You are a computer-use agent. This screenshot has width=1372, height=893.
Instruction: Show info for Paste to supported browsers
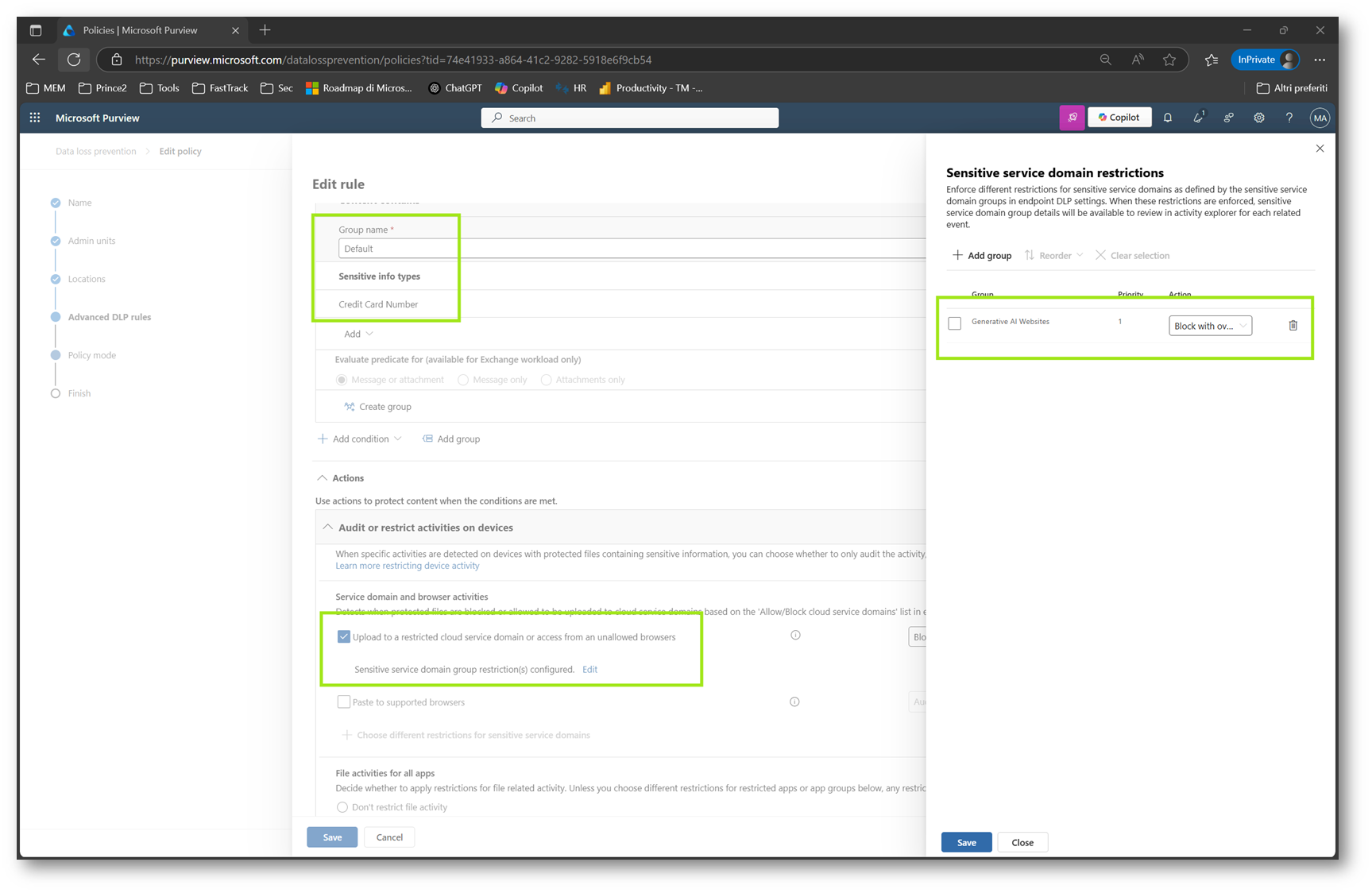point(794,702)
